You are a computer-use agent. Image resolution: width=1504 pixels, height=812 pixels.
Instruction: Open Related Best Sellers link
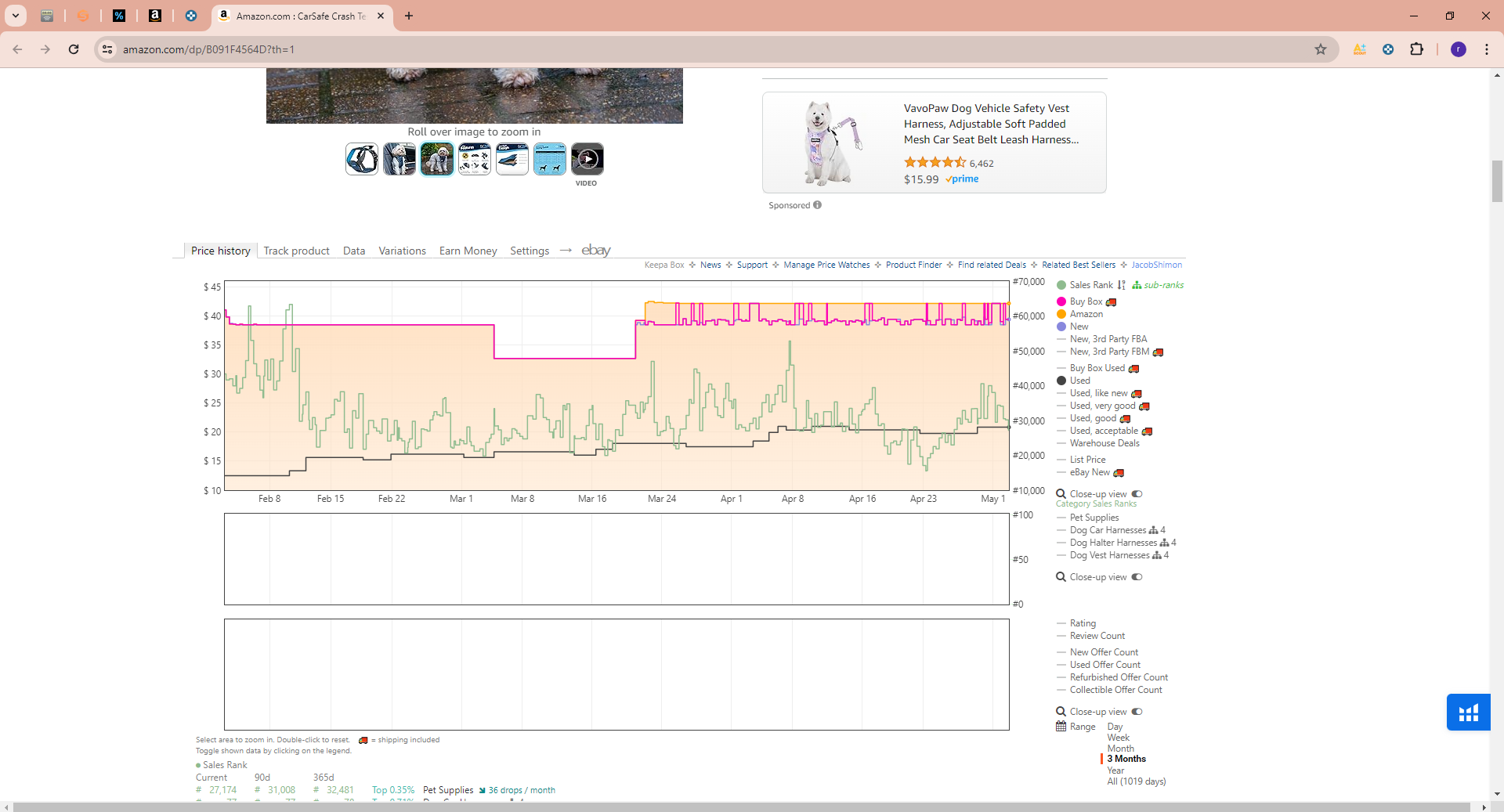1079,265
